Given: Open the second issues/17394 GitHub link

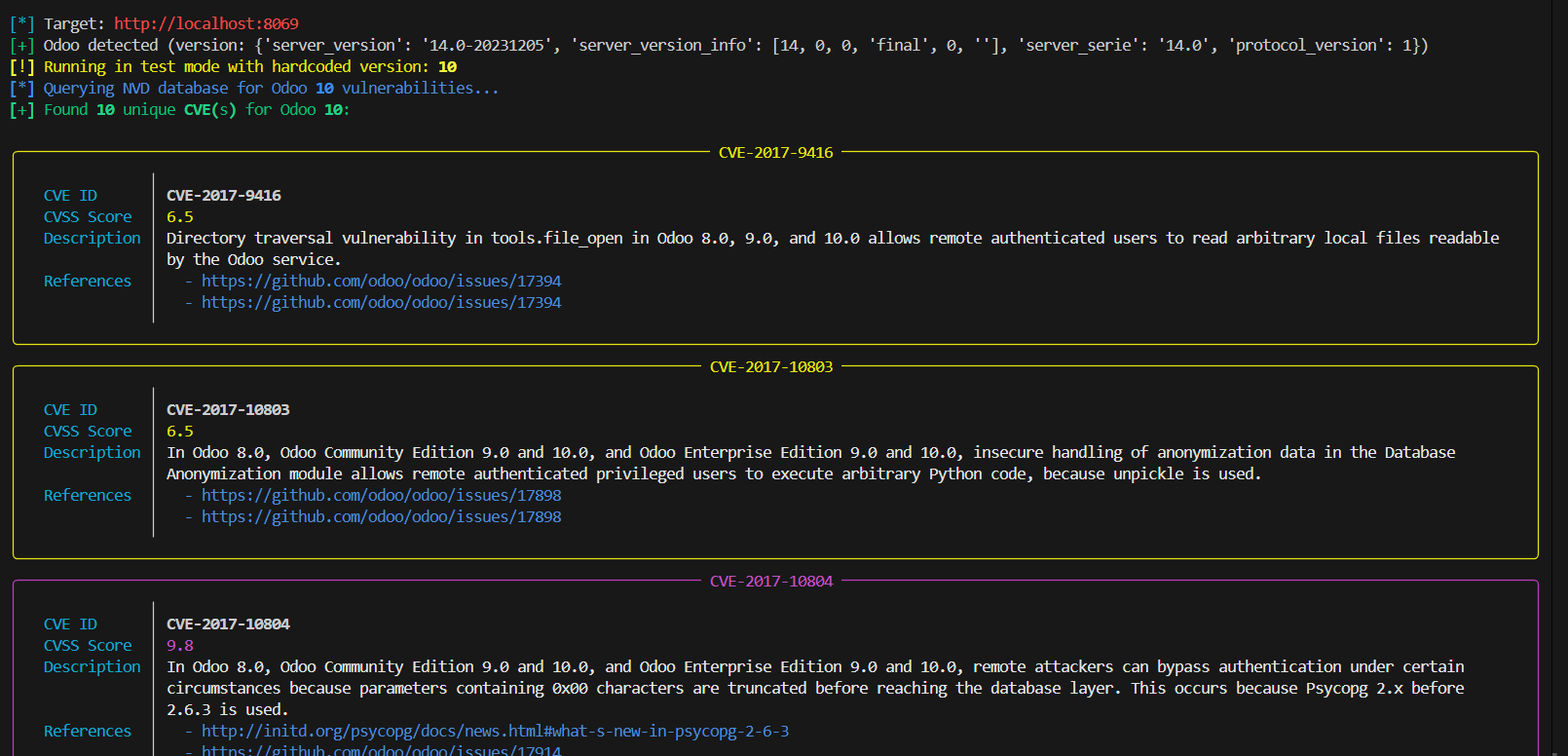Looking at the screenshot, I should (381, 302).
